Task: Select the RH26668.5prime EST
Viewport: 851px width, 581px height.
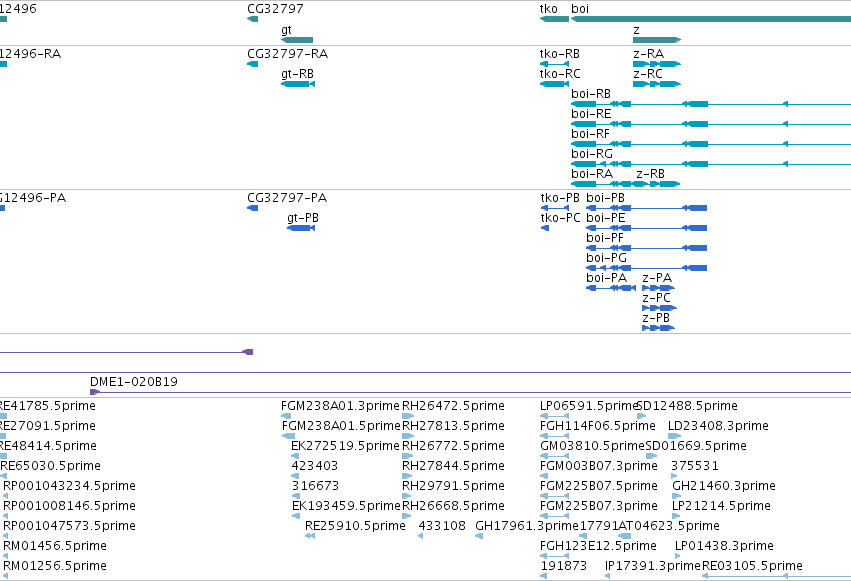Action: click(x=408, y=516)
